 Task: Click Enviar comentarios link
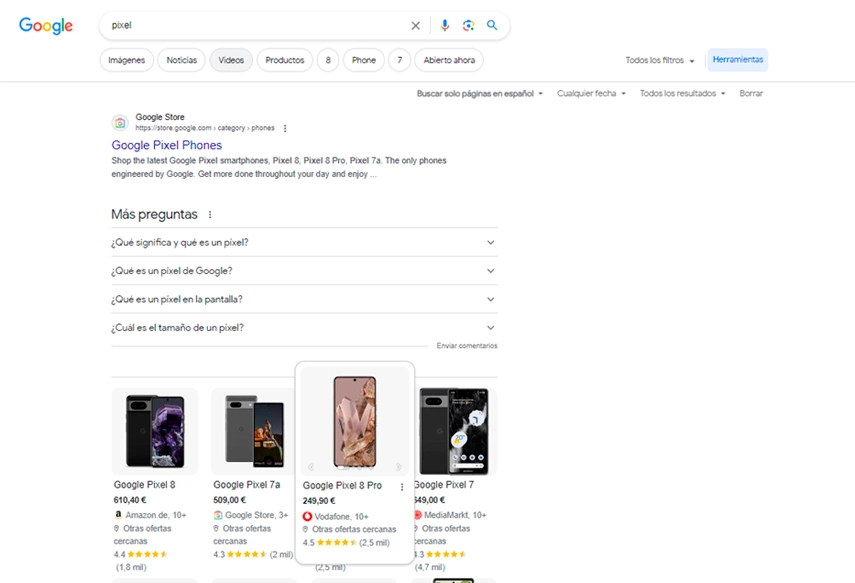467,346
